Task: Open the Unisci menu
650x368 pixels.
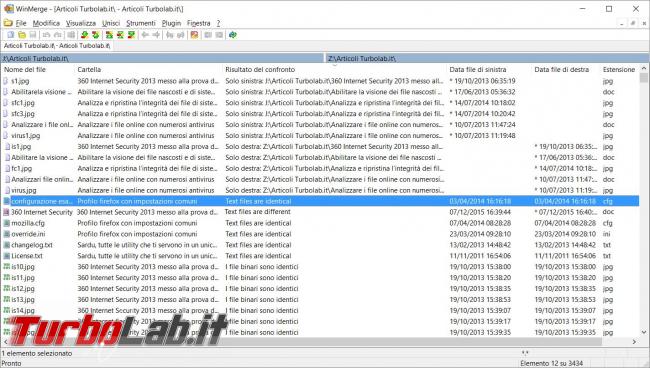Action: [x=111, y=23]
